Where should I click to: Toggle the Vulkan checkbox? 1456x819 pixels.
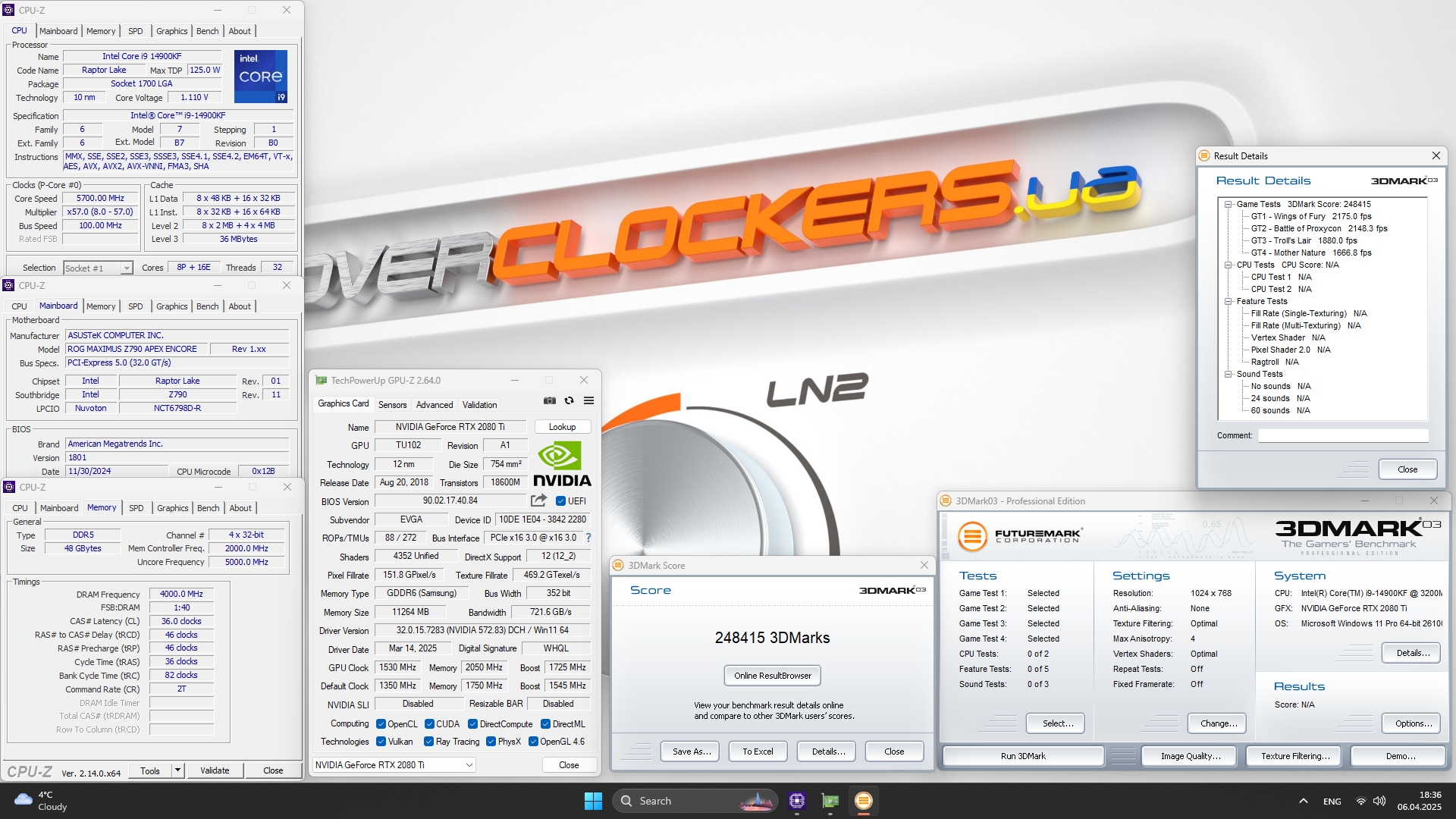coord(381,742)
